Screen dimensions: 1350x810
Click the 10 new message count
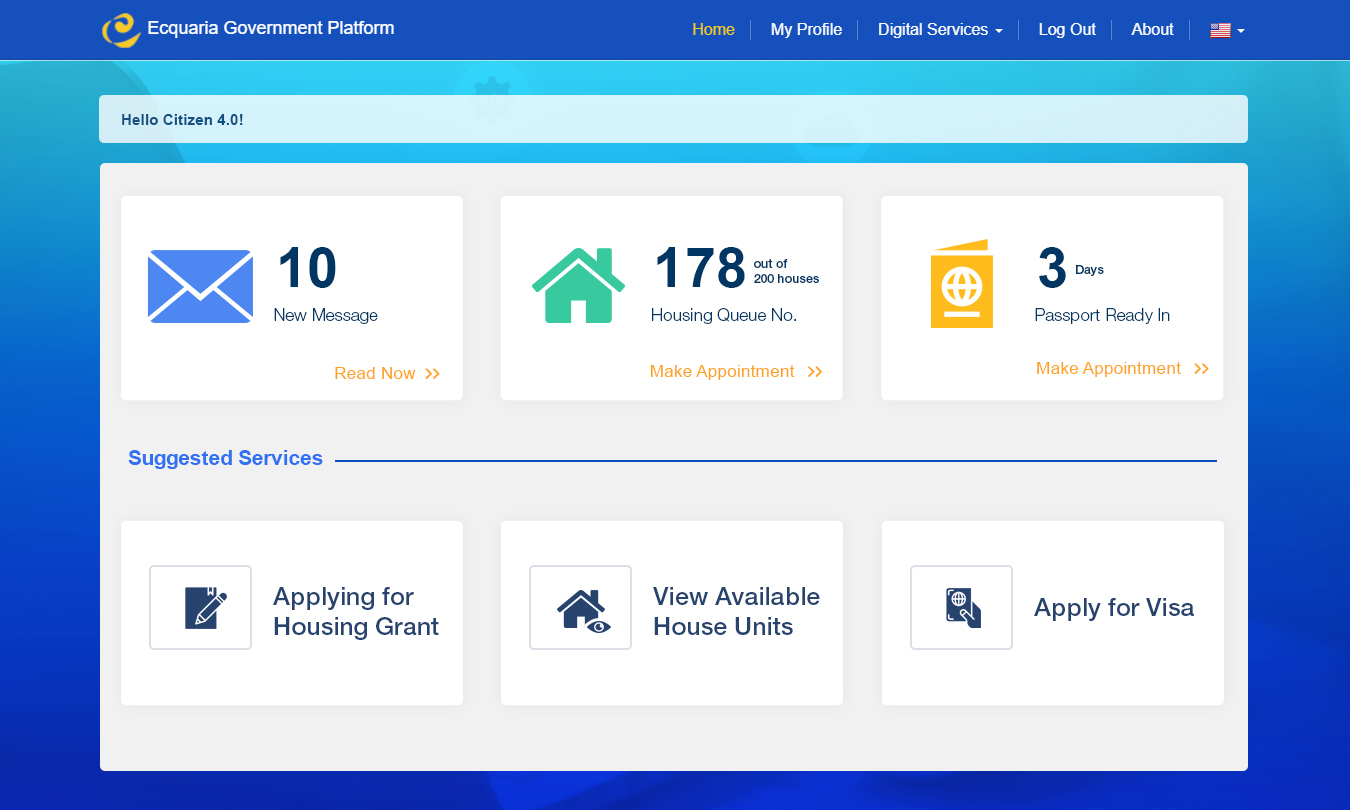point(307,268)
